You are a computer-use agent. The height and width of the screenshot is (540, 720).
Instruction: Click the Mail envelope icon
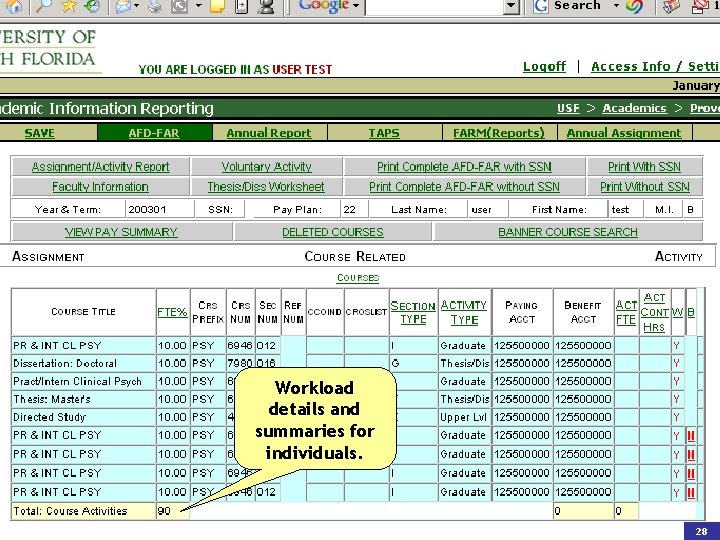(123, 6)
